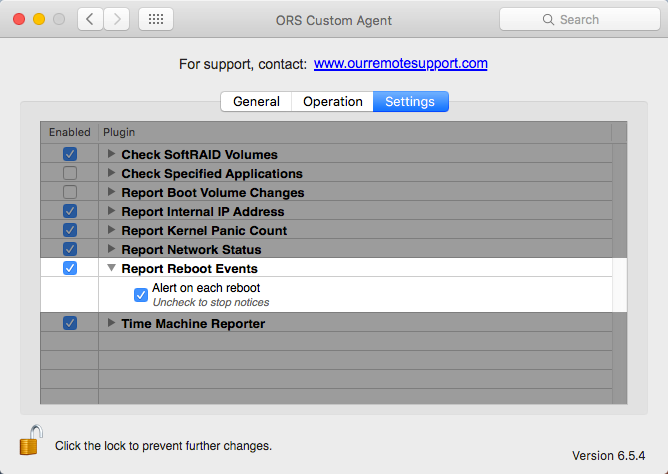Select the Report Network Status text
The width and height of the screenshot is (668, 474).
coord(191,250)
